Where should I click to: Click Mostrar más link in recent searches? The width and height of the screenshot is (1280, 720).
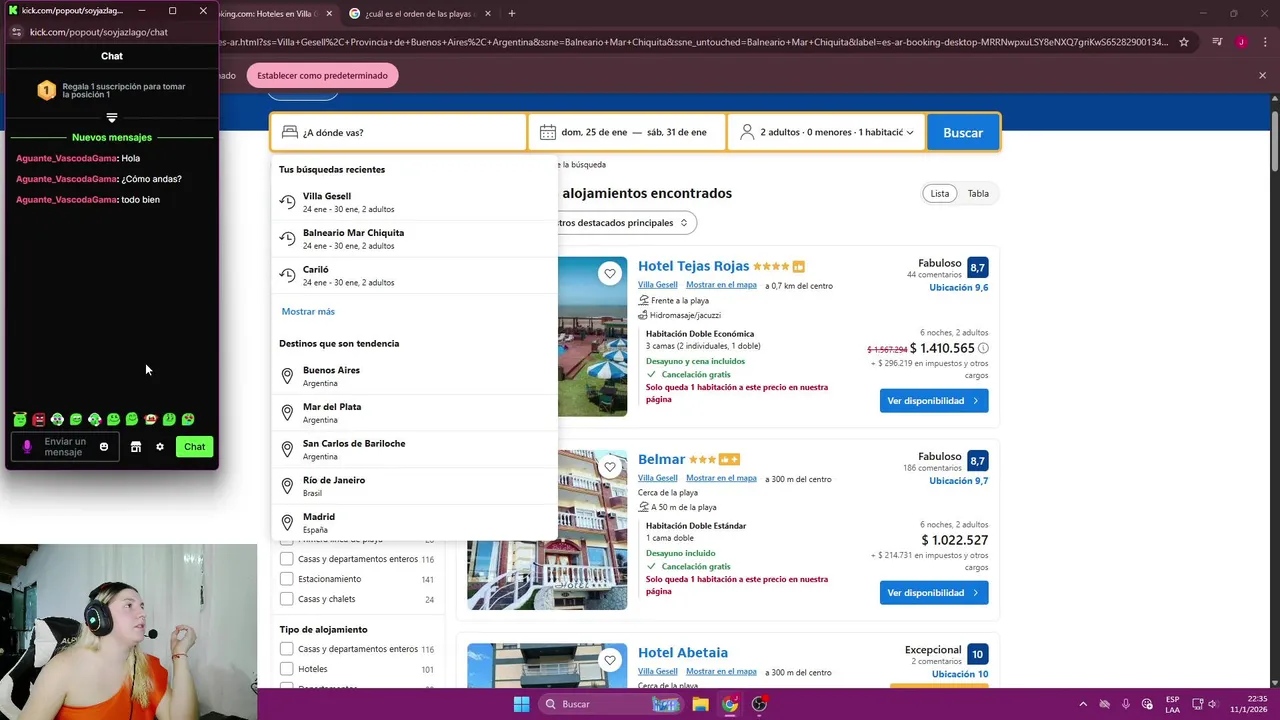(308, 312)
